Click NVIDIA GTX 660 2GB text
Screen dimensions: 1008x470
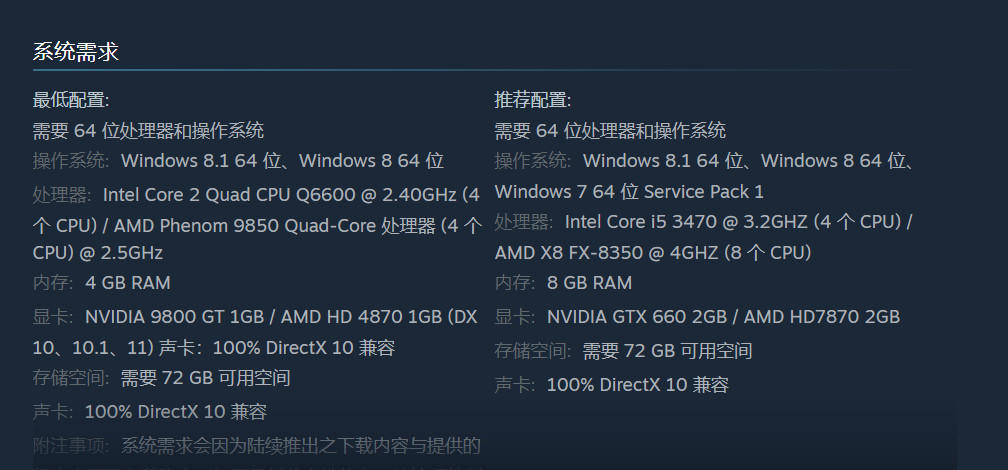click(637, 317)
